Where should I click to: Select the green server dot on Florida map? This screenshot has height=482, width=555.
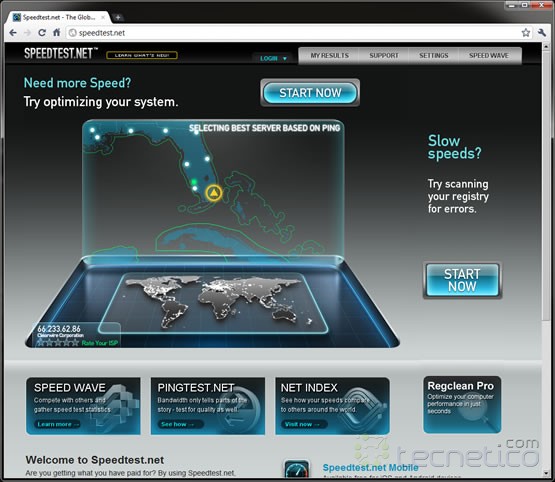tap(194, 182)
